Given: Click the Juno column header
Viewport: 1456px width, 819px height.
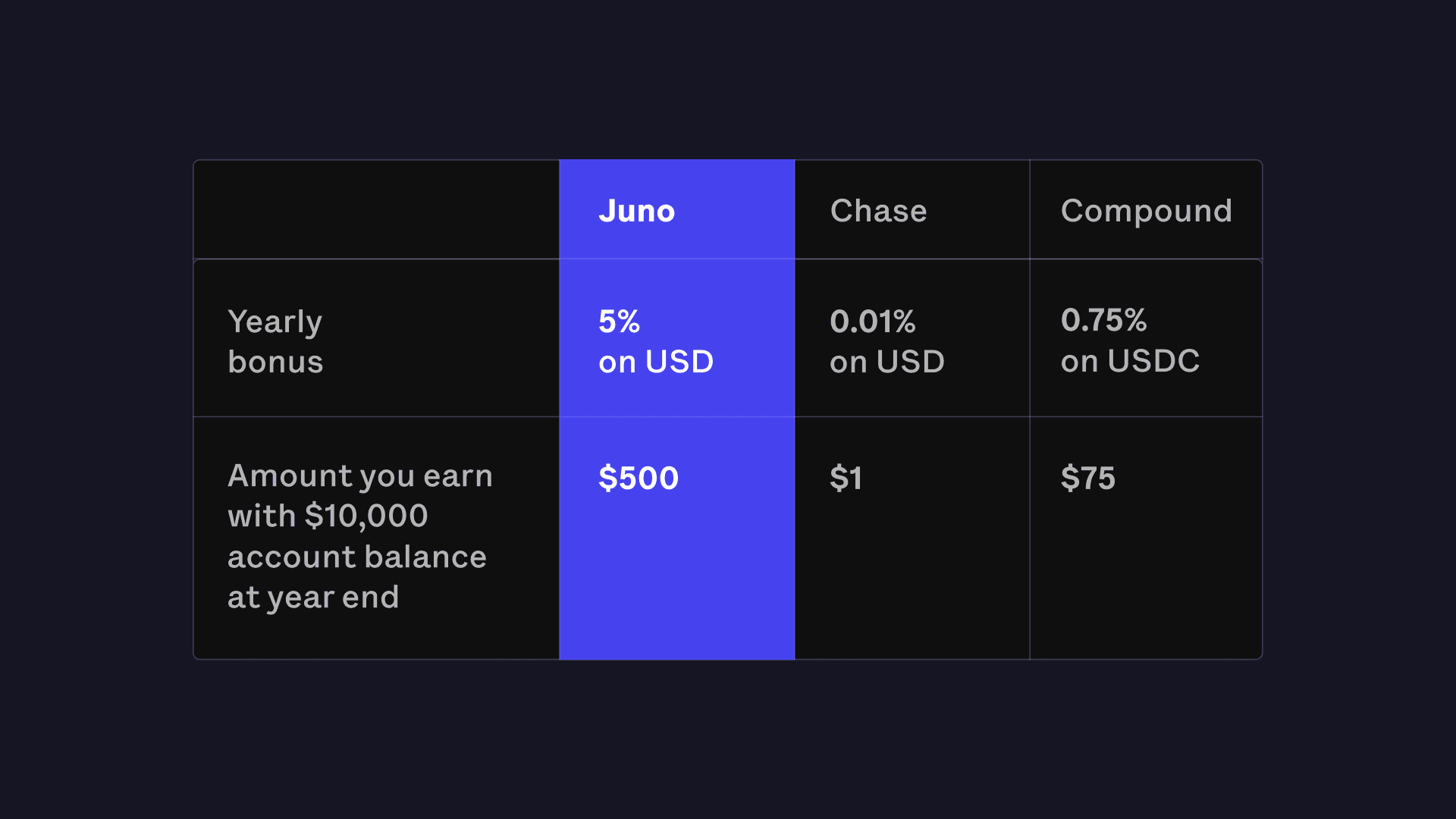Looking at the screenshot, I should tap(636, 211).
